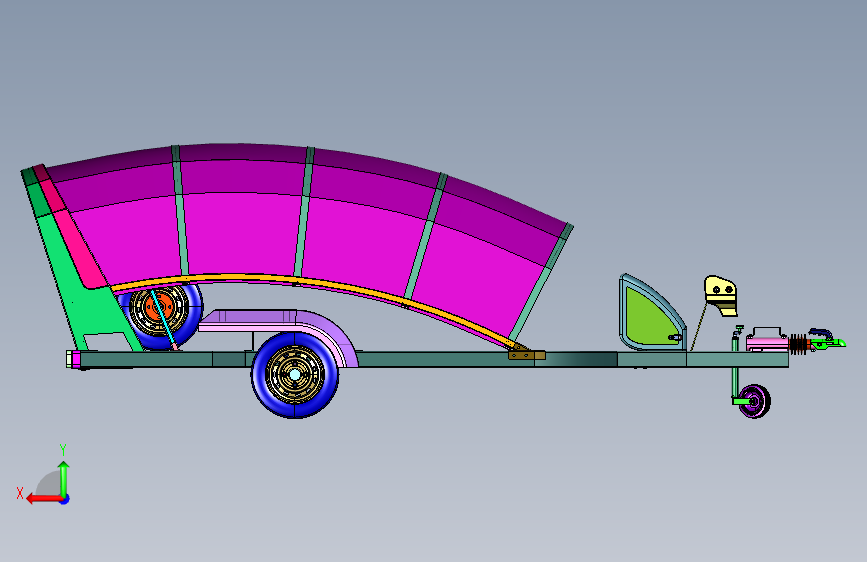
Task: Pick the cyan gas strut near the spare wheel
Action: click(x=164, y=318)
